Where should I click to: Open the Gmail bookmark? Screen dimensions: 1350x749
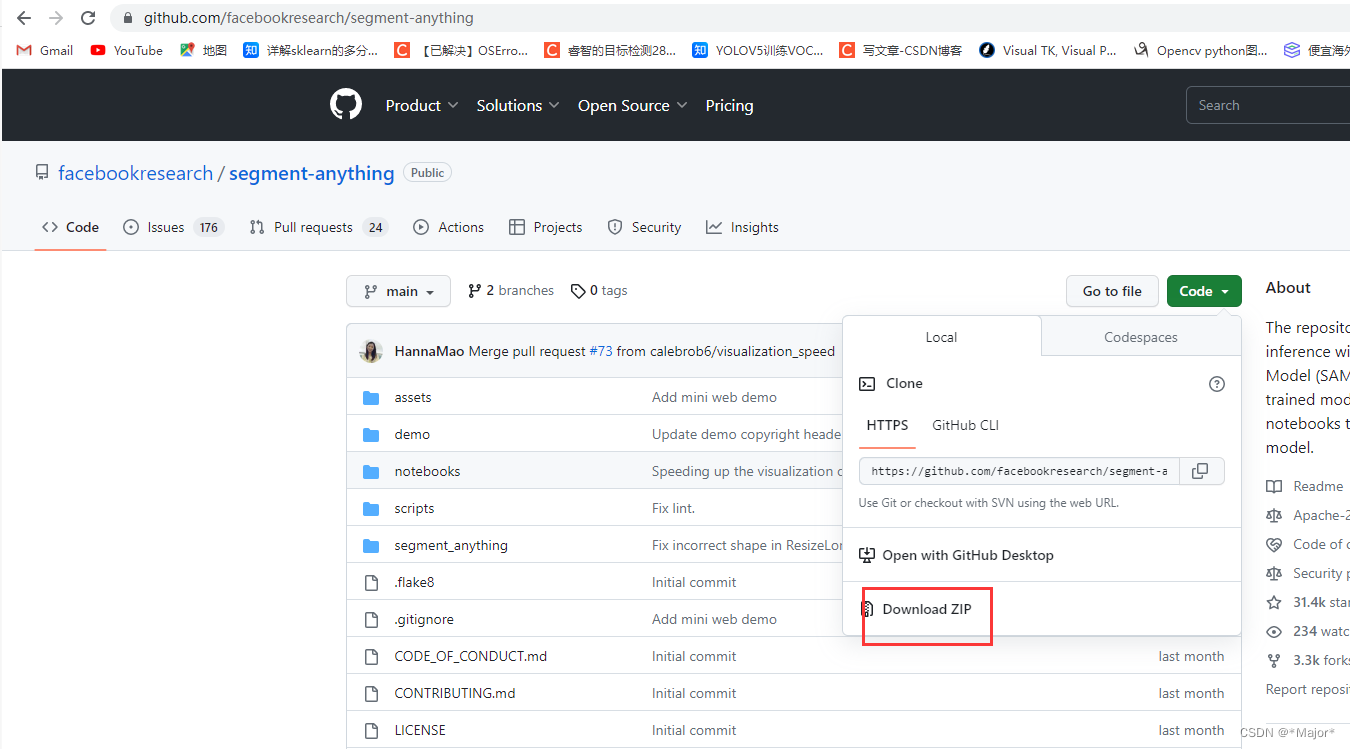pyautogui.click(x=44, y=50)
